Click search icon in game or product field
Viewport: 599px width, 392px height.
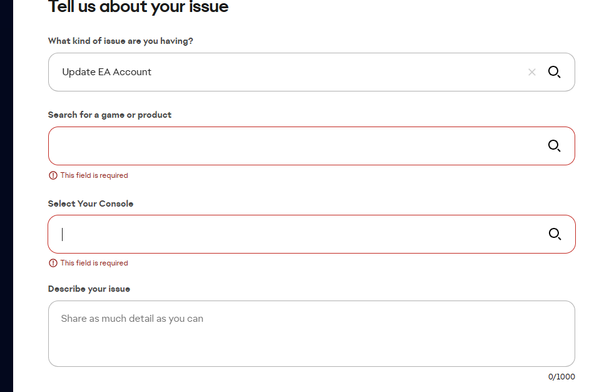[x=554, y=146]
